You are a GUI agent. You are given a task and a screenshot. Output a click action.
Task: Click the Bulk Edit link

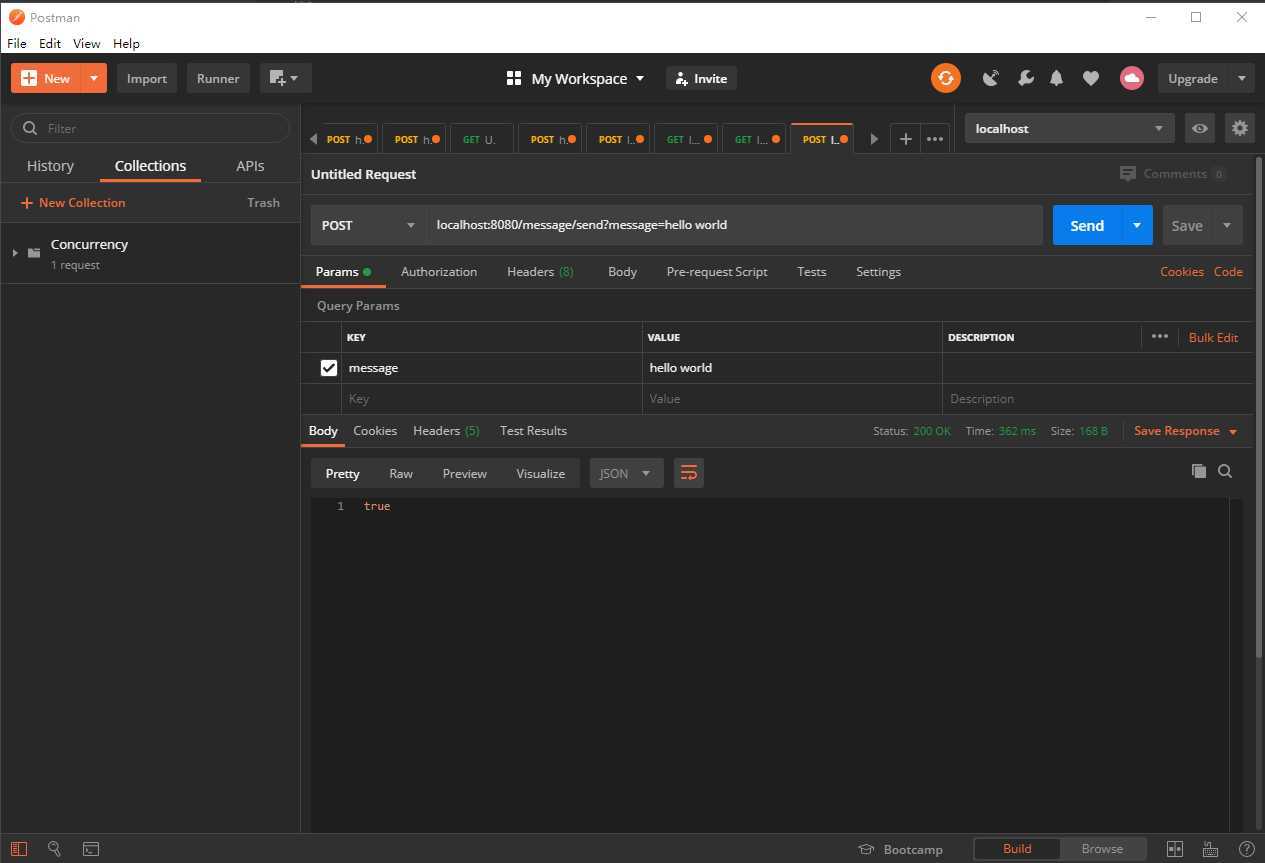click(x=1213, y=337)
